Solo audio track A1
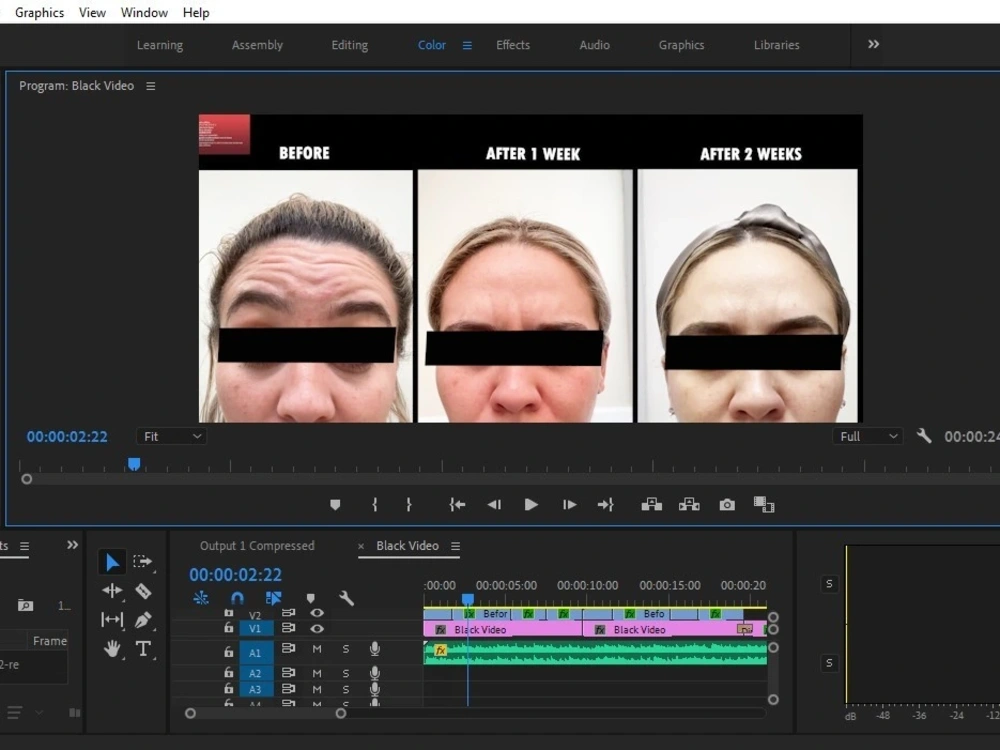Viewport: 1000px width, 750px height. (x=346, y=649)
